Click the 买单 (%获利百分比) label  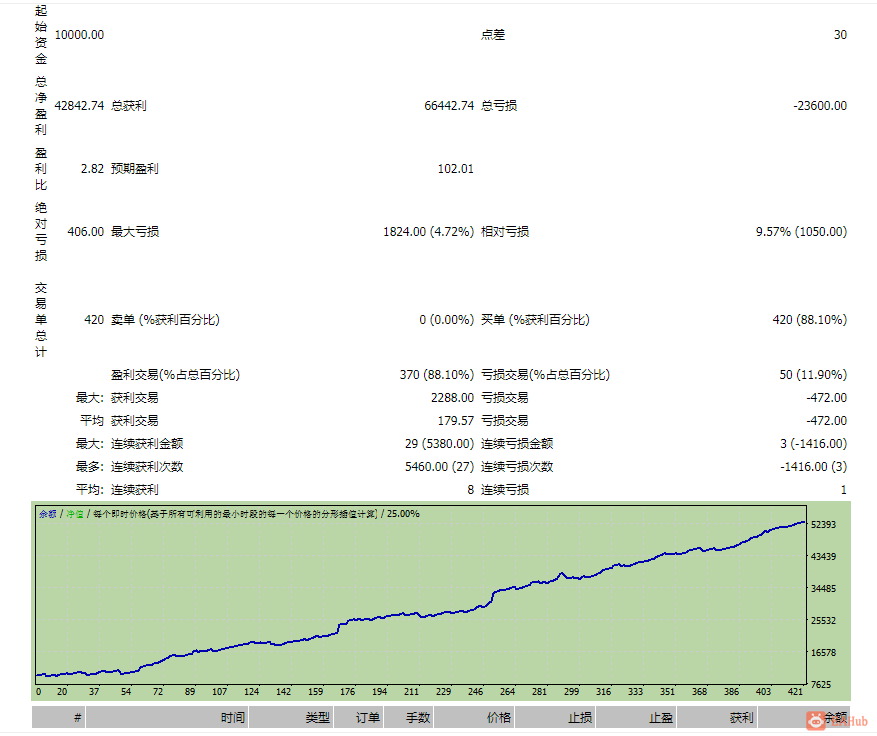pos(535,320)
